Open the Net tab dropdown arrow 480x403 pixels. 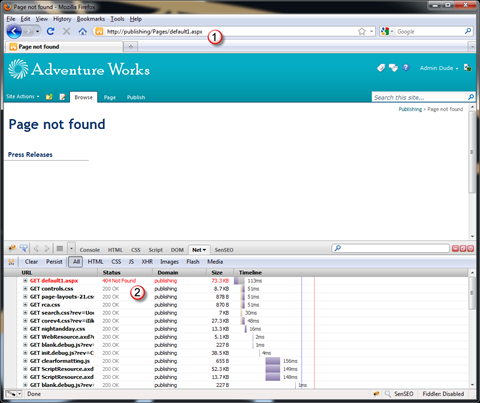(x=204, y=250)
